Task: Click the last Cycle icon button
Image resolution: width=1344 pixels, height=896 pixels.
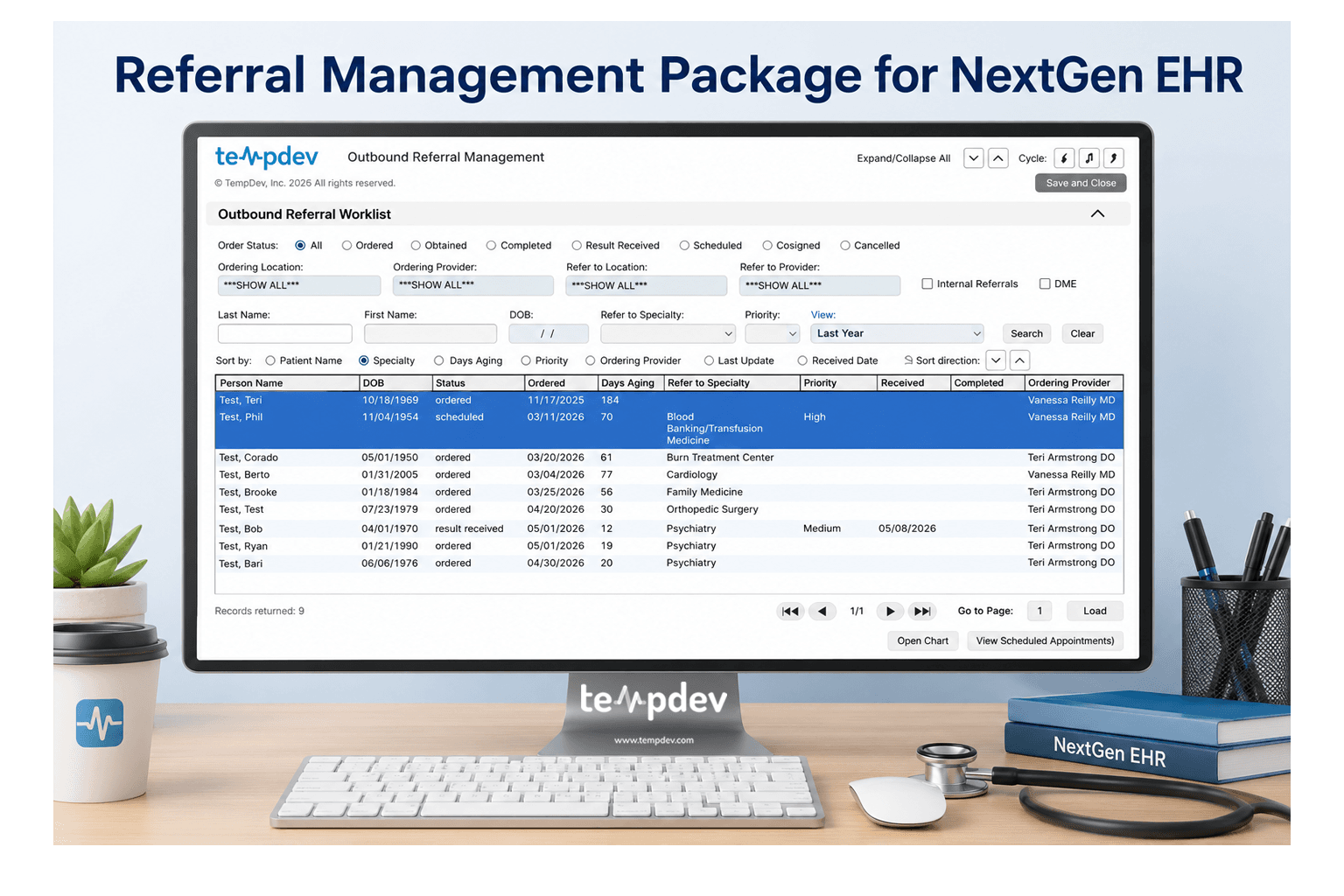Action: coord(1113,158)
